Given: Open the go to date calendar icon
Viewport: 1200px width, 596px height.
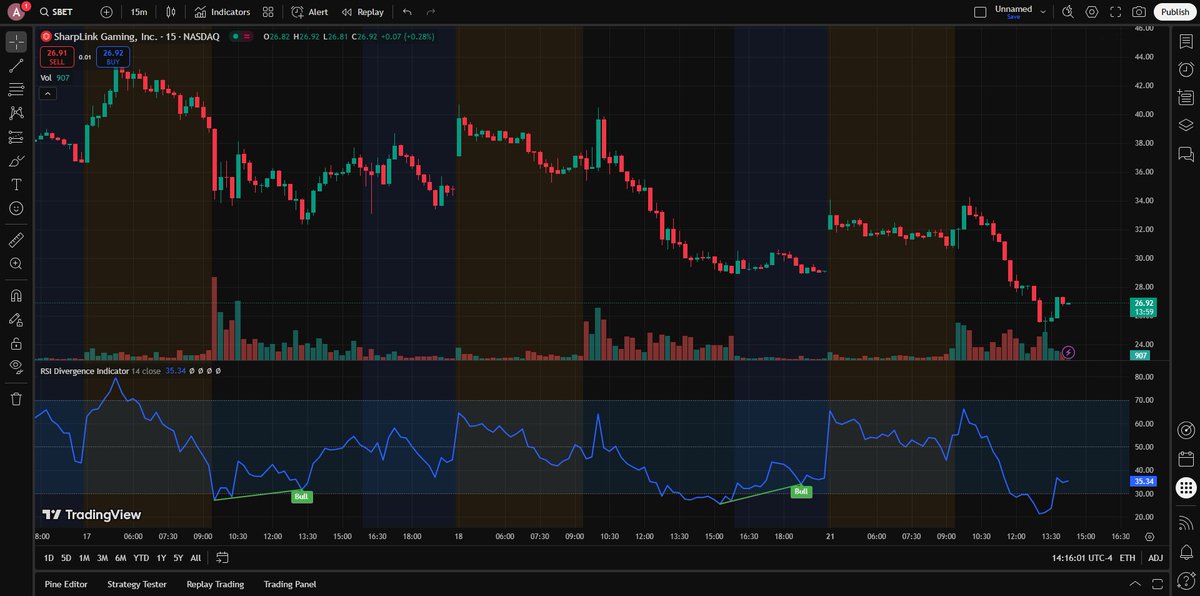Looking at the screenshot, I should tap(222, 557).
